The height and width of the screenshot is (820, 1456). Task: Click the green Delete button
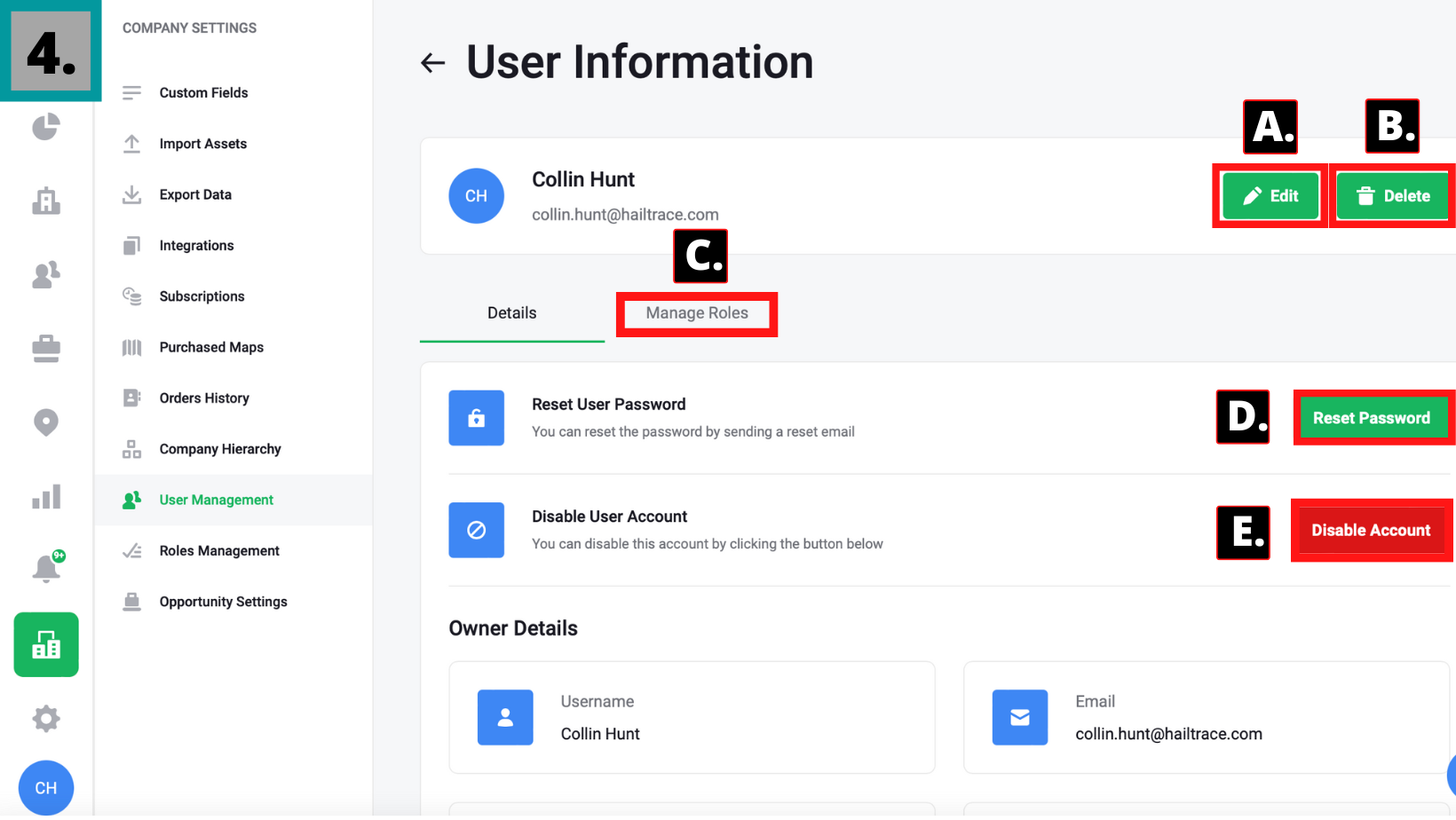[1392, 196]
